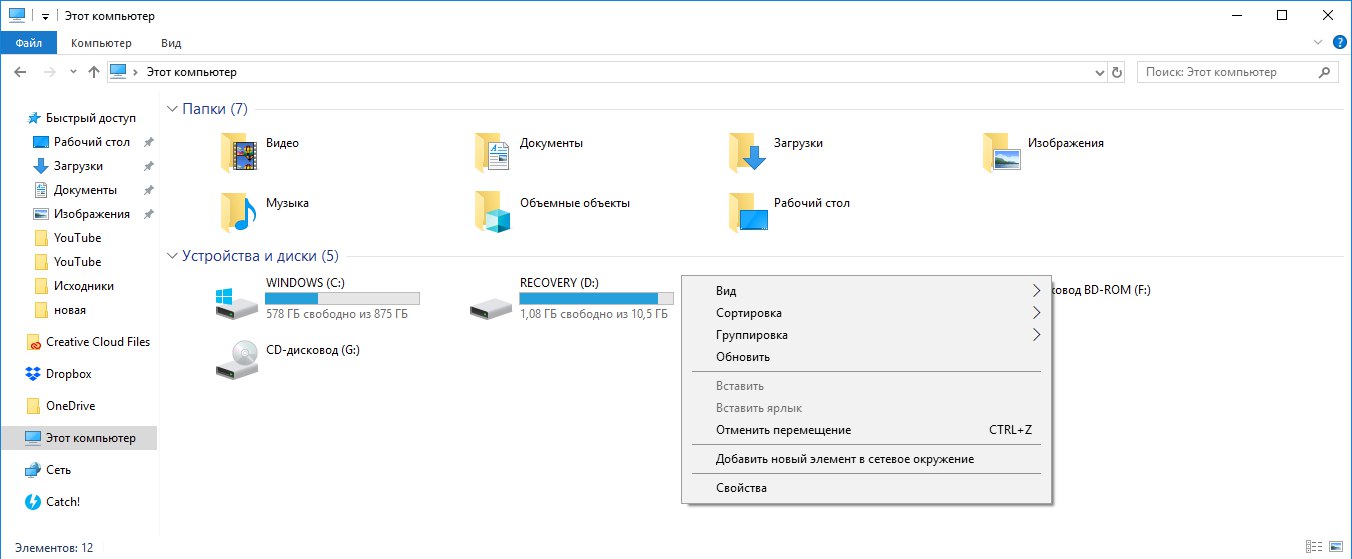Click the Этот компьютер address breadcrumb

pyautogui.click(x=191, y=72)
